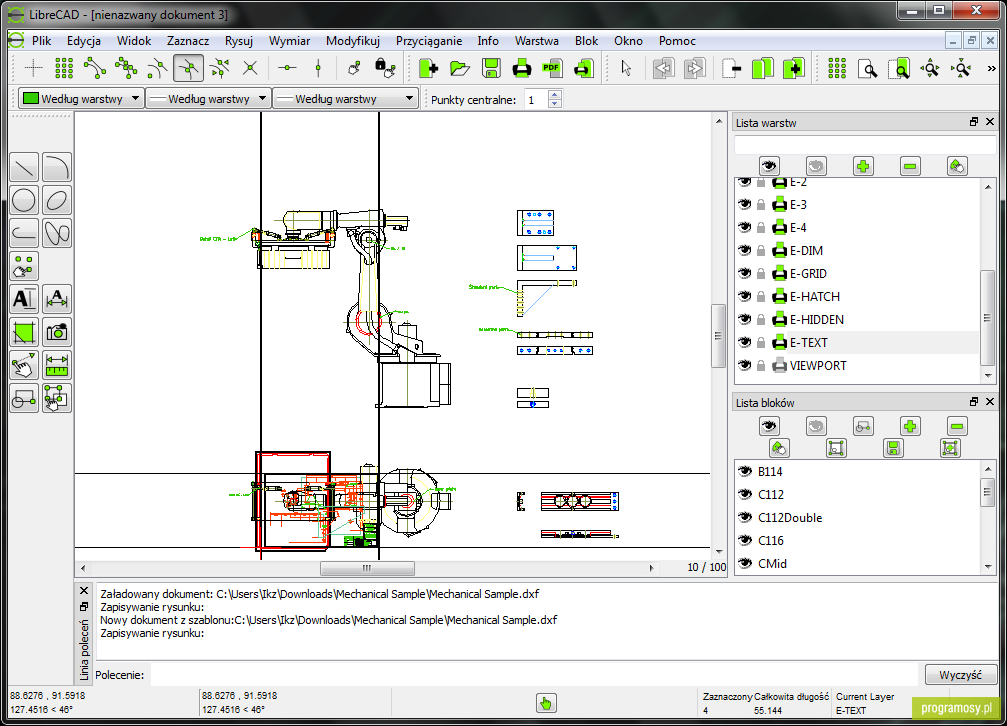Export drawing as PDF
The image size is (1007, 726).
click(552, 68)
